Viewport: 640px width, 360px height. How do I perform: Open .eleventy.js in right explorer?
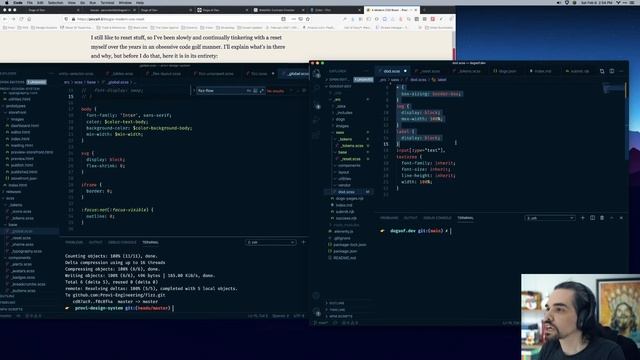tap(343, 231)
